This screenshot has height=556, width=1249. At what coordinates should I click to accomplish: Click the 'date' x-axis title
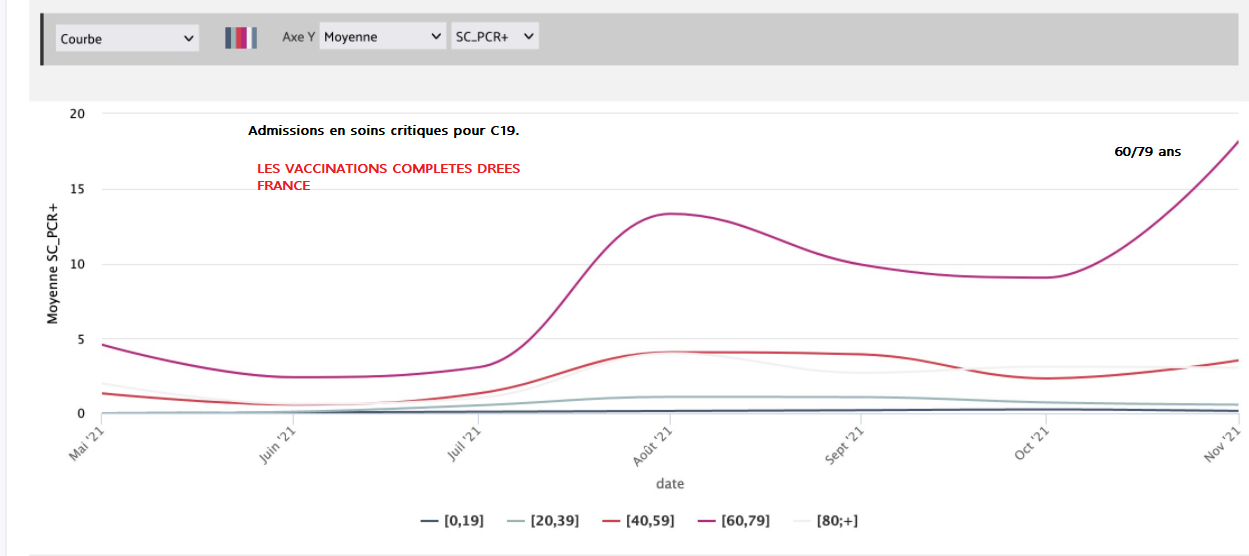pos(669,484)
